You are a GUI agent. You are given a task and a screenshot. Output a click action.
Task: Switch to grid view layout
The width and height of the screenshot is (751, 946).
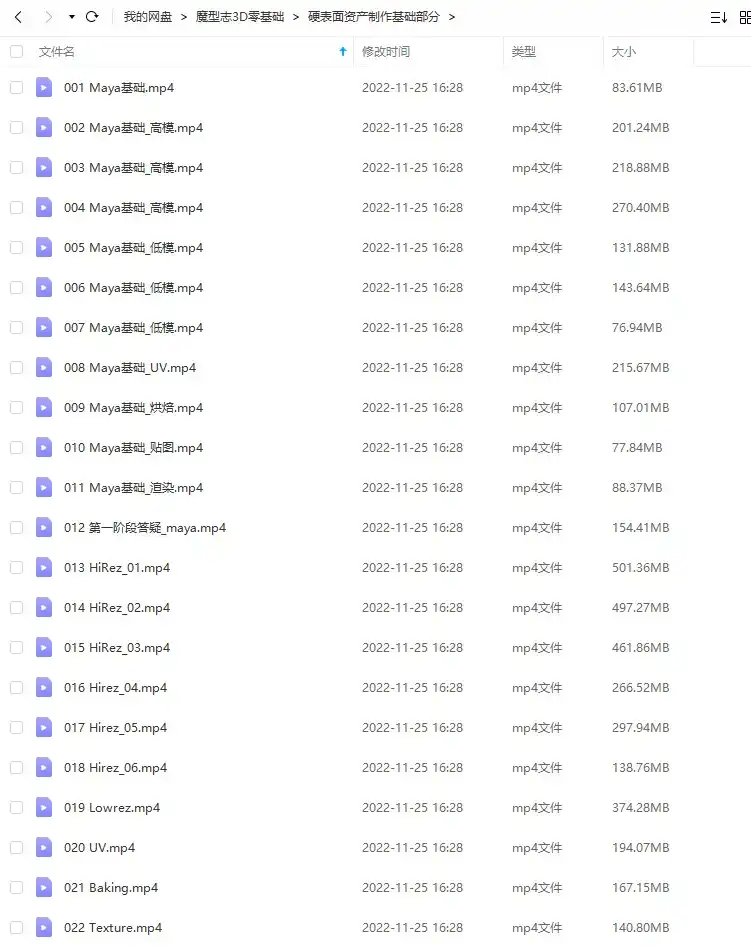[745, 17]
